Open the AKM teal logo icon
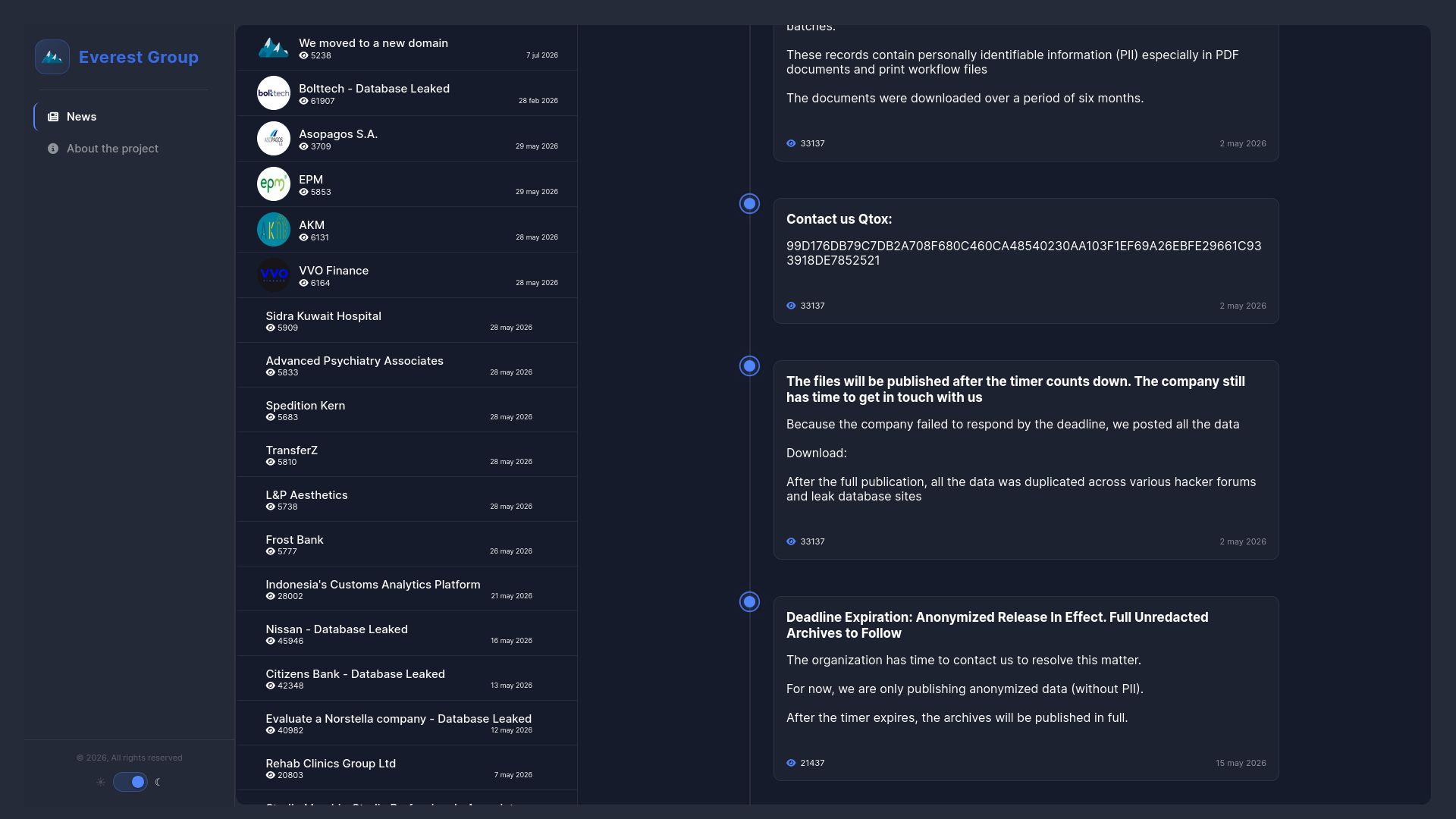The image size is (1456, 819). click(x=274, y=230)
